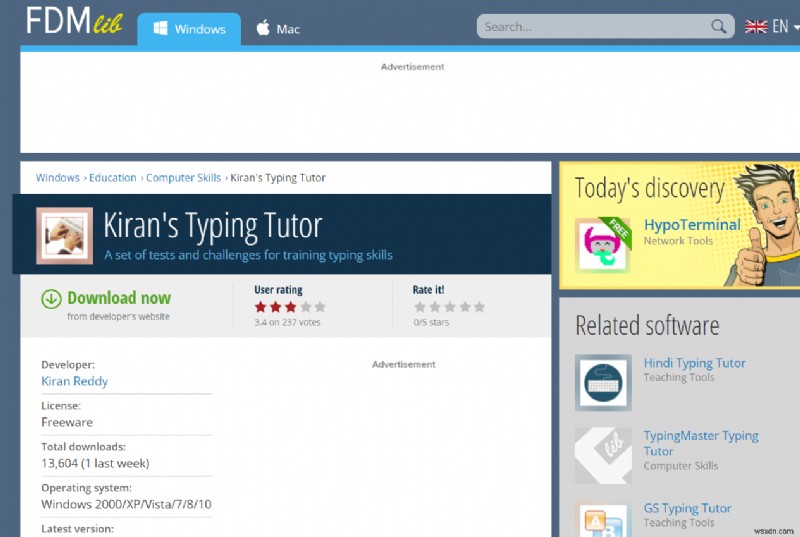The height and width of the screenshot is (537, 800).
Task: Click the FDMlib logo
Action: point(74,21)
